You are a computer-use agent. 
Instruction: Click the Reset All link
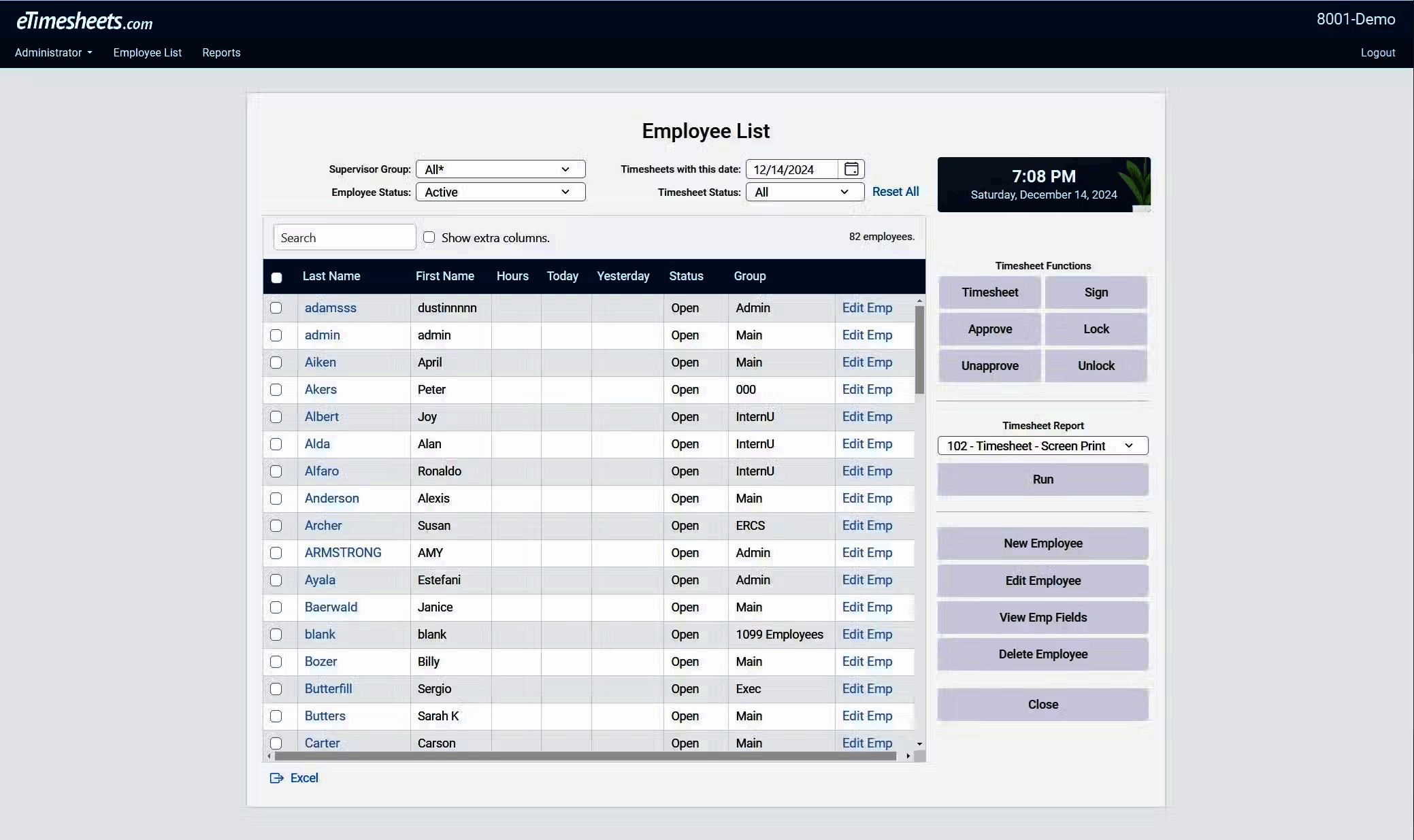coord(895,192)
